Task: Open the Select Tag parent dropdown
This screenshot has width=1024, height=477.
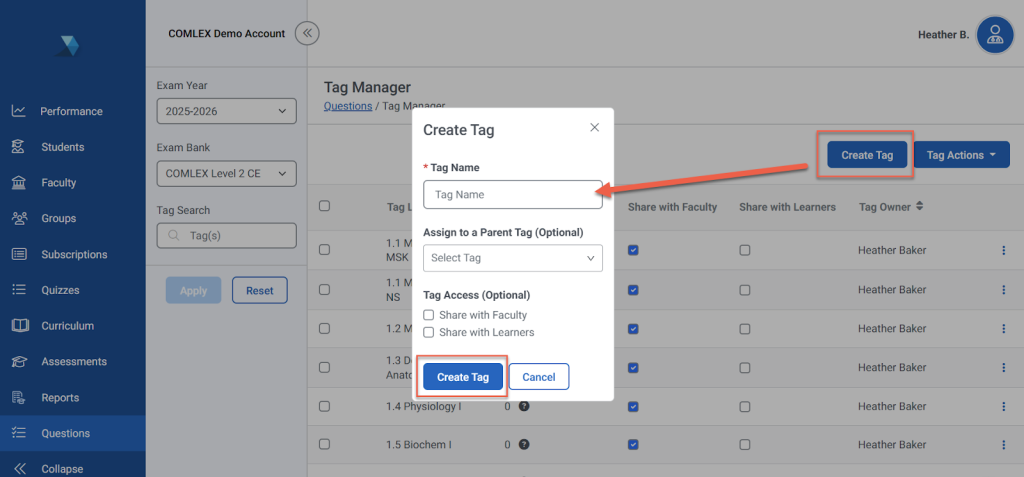Action: [x=512, y=258]
